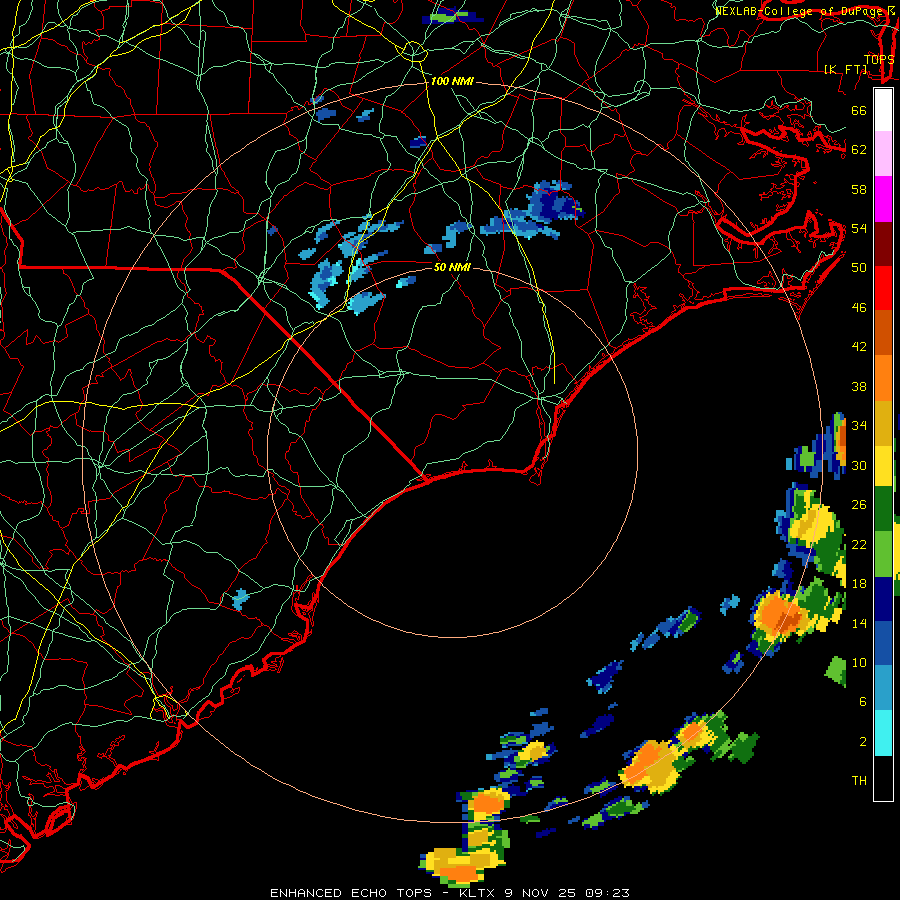900x900 pixels.
Task: Click the '46' scale label
Action: 859,308
